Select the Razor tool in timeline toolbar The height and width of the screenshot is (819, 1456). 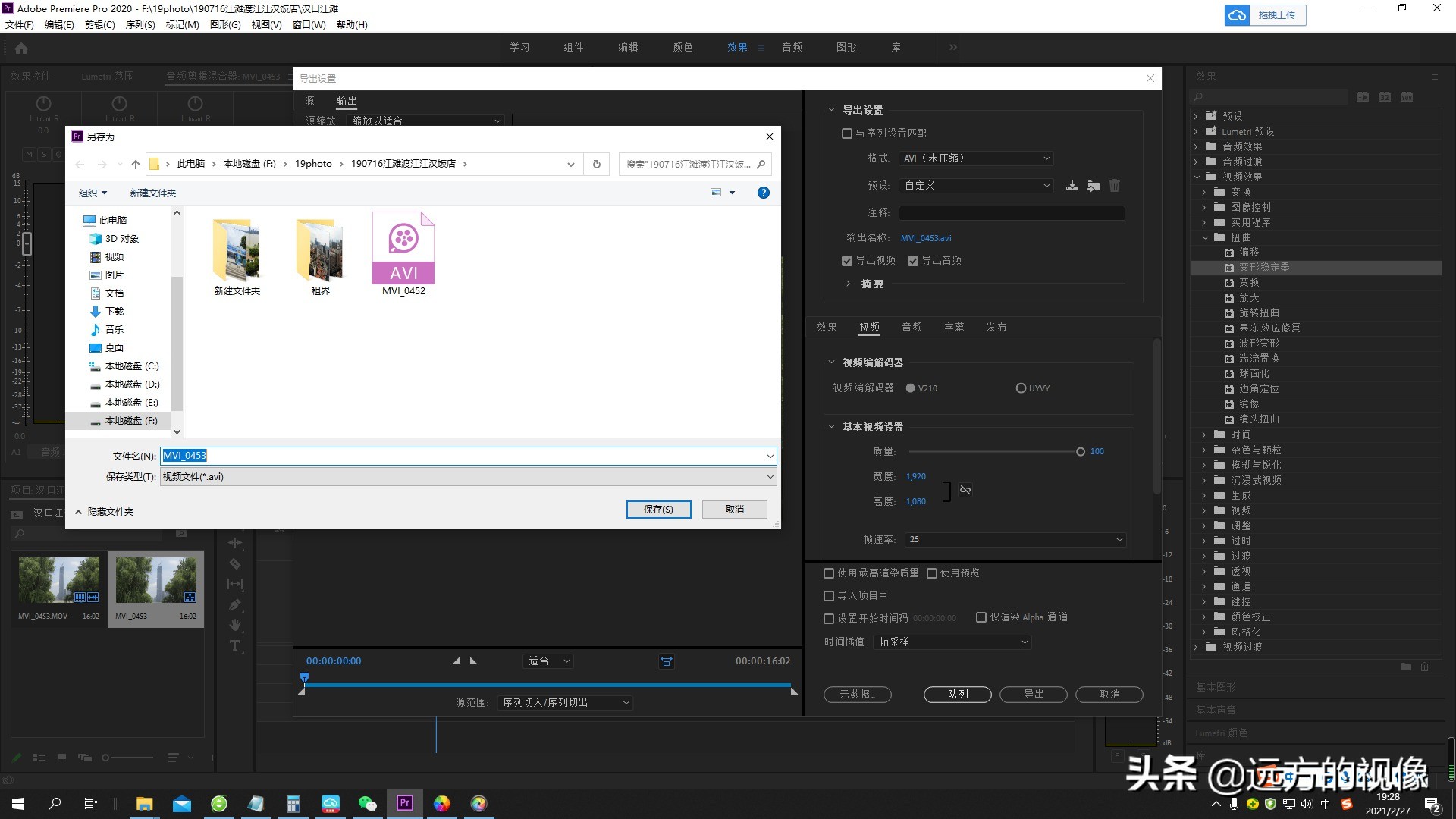pyautogui.click(x=235, y=563)
